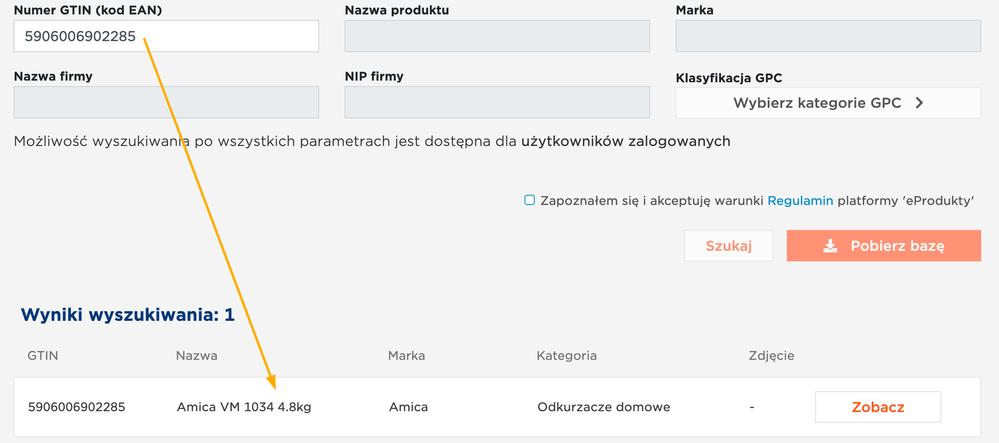Open the Regulamin link
Screen dimensions: 999x443
click(800, 201)
